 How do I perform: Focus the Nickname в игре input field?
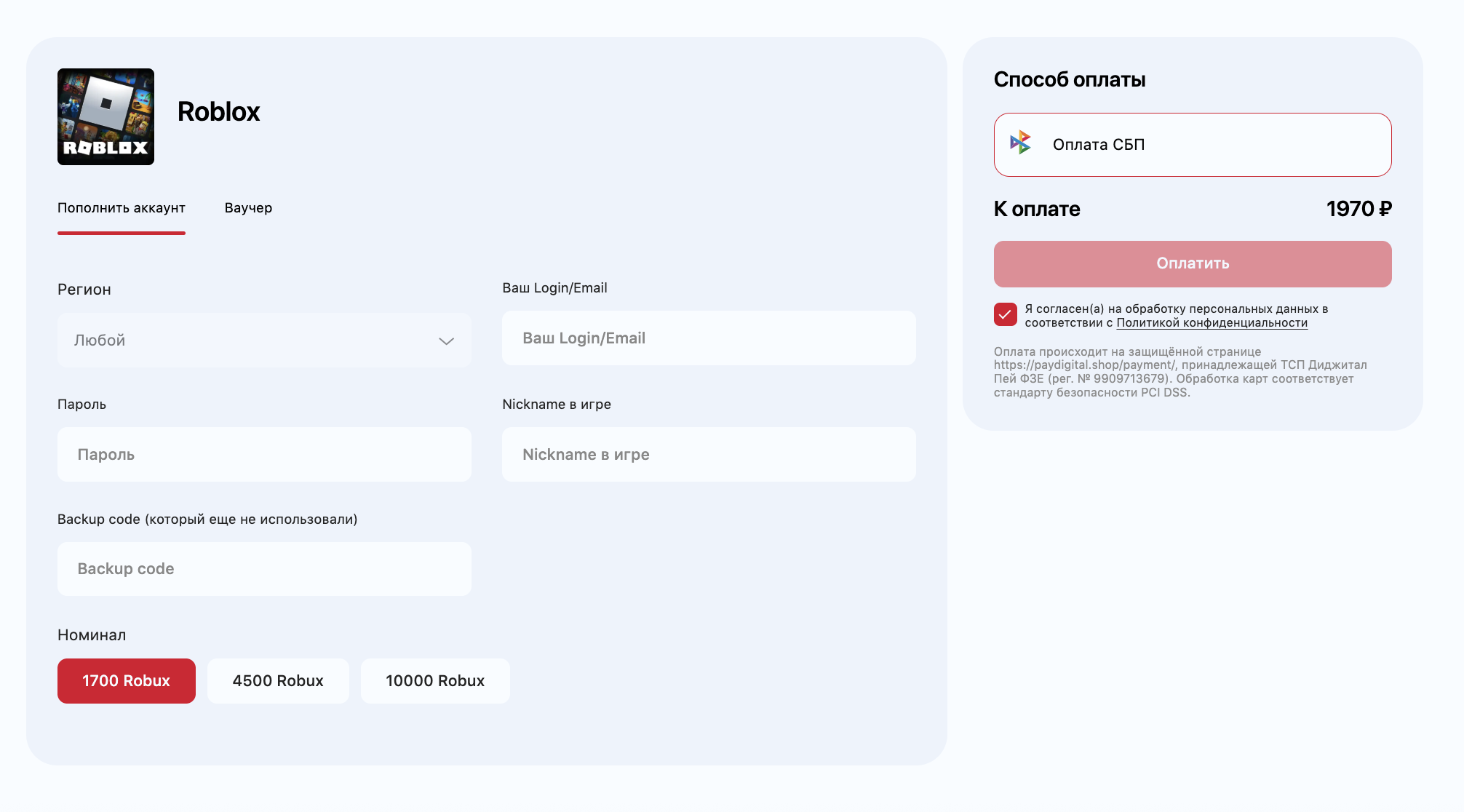point(709,454)
